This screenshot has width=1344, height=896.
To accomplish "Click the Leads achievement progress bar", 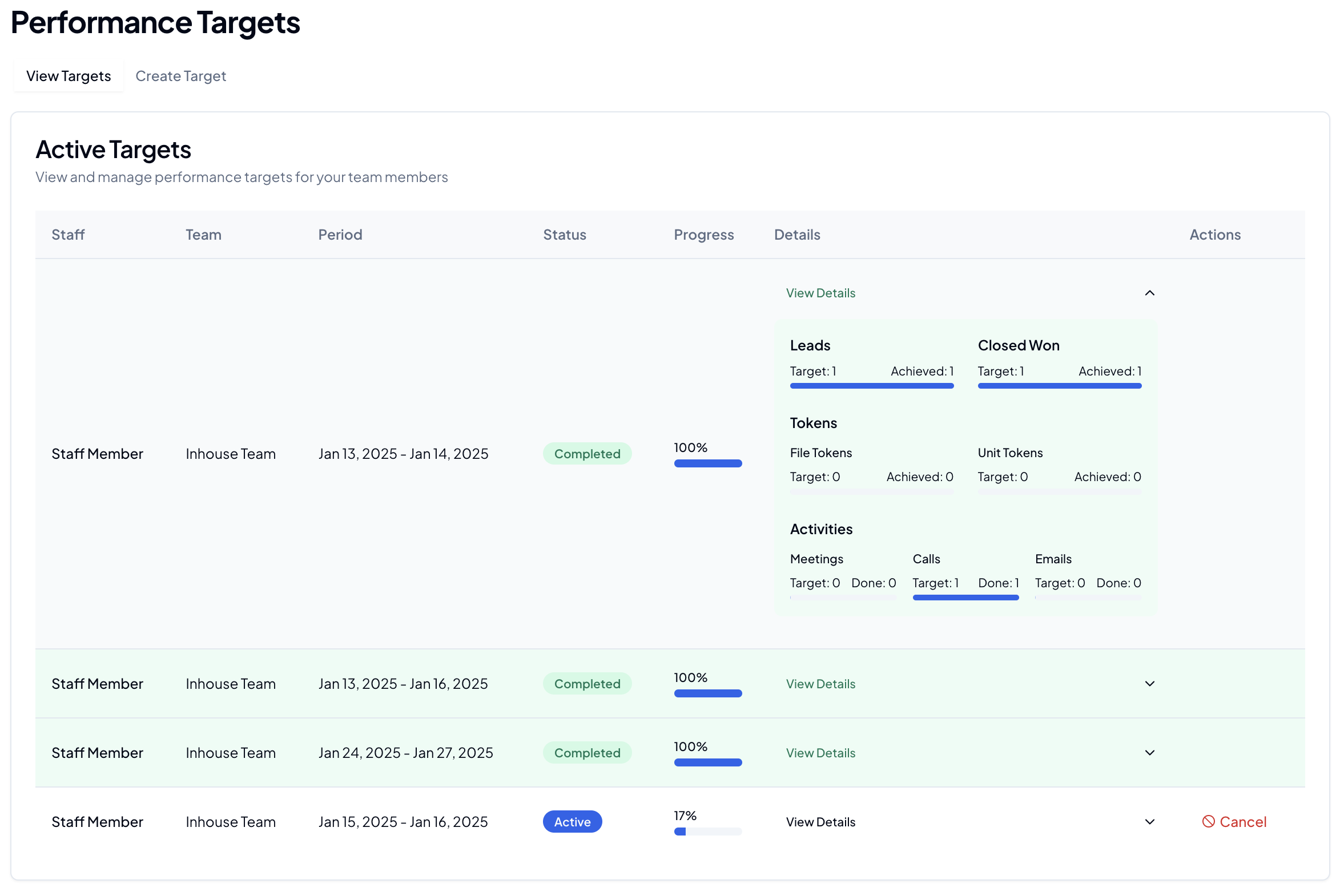I will [871, 386].
